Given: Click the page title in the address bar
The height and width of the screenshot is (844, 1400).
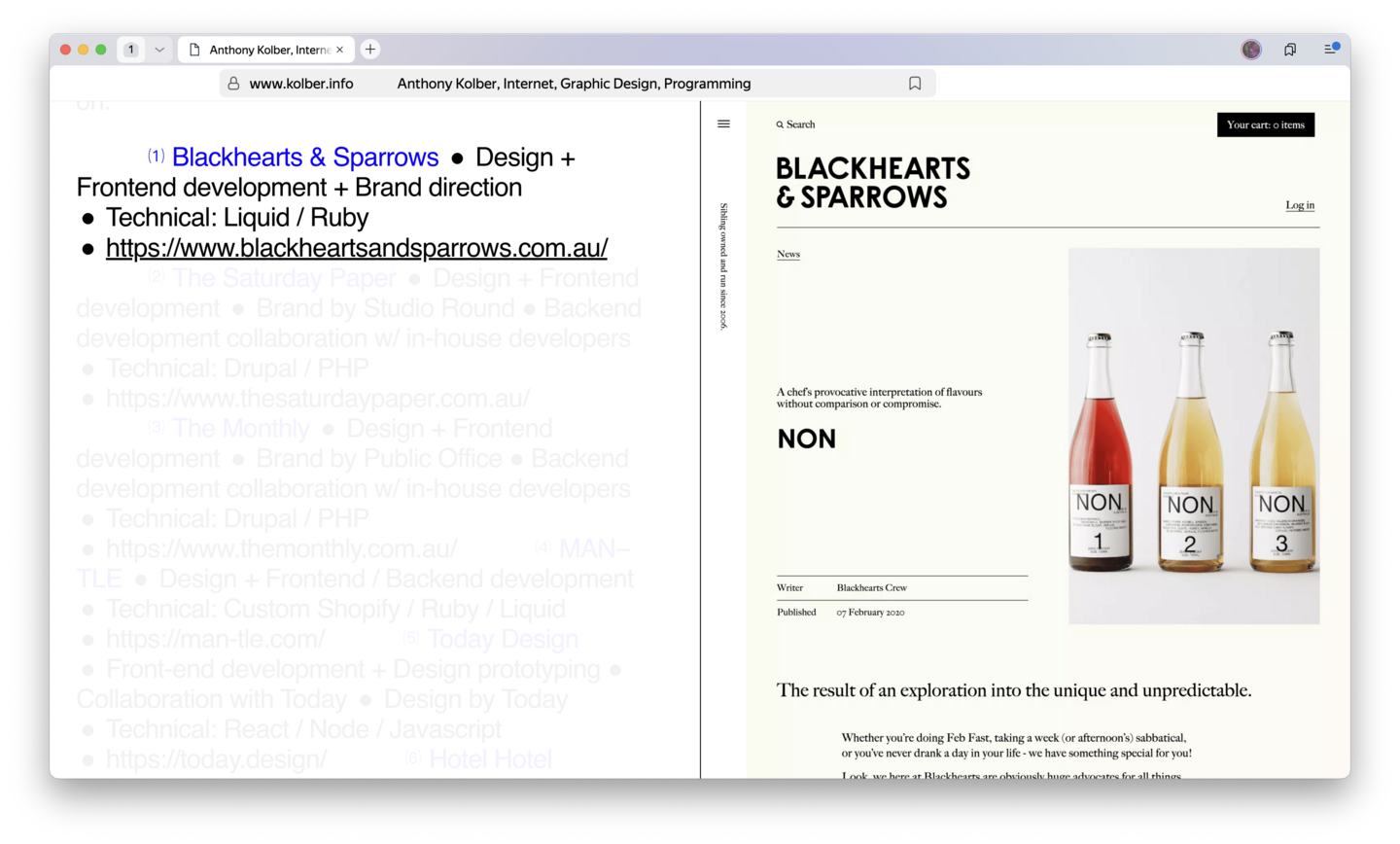Looking at the screenshot, I should (574, 84).
